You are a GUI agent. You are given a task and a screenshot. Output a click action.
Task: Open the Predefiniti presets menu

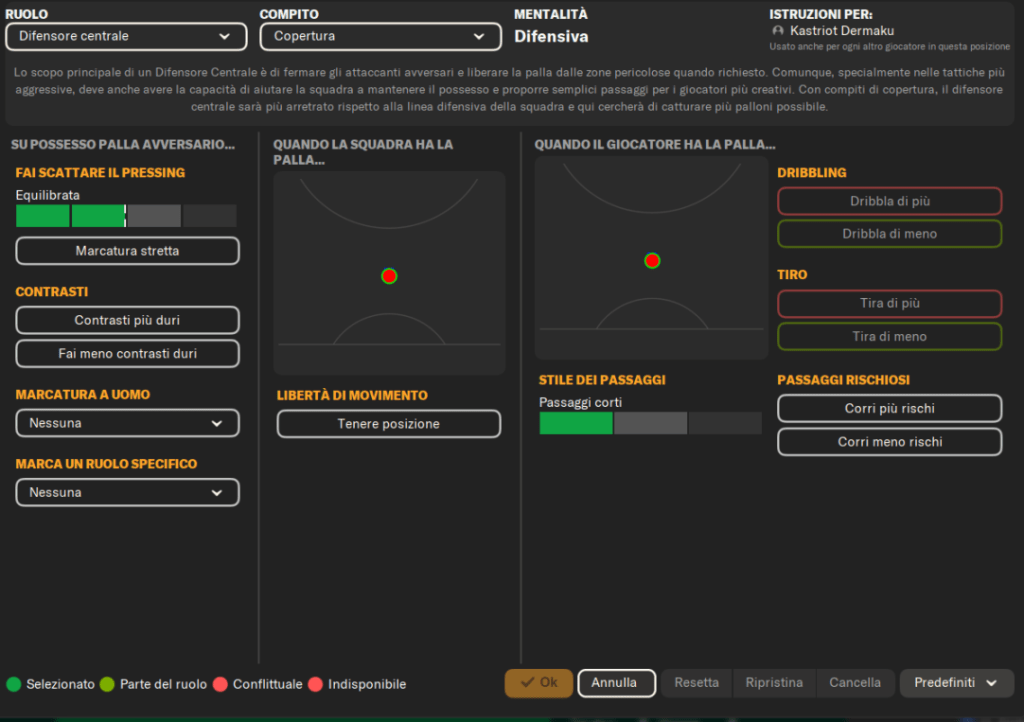tap(956, 683)
